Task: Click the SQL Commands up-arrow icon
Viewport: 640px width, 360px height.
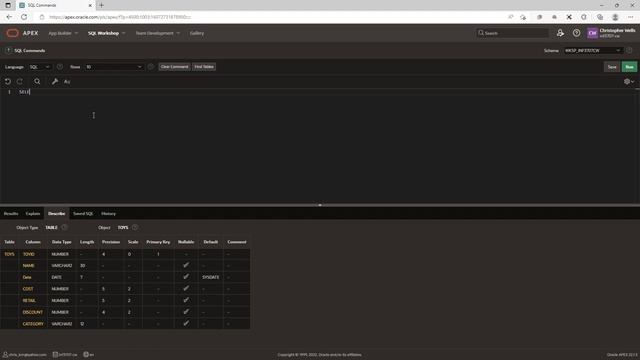Action: (8, 50)
